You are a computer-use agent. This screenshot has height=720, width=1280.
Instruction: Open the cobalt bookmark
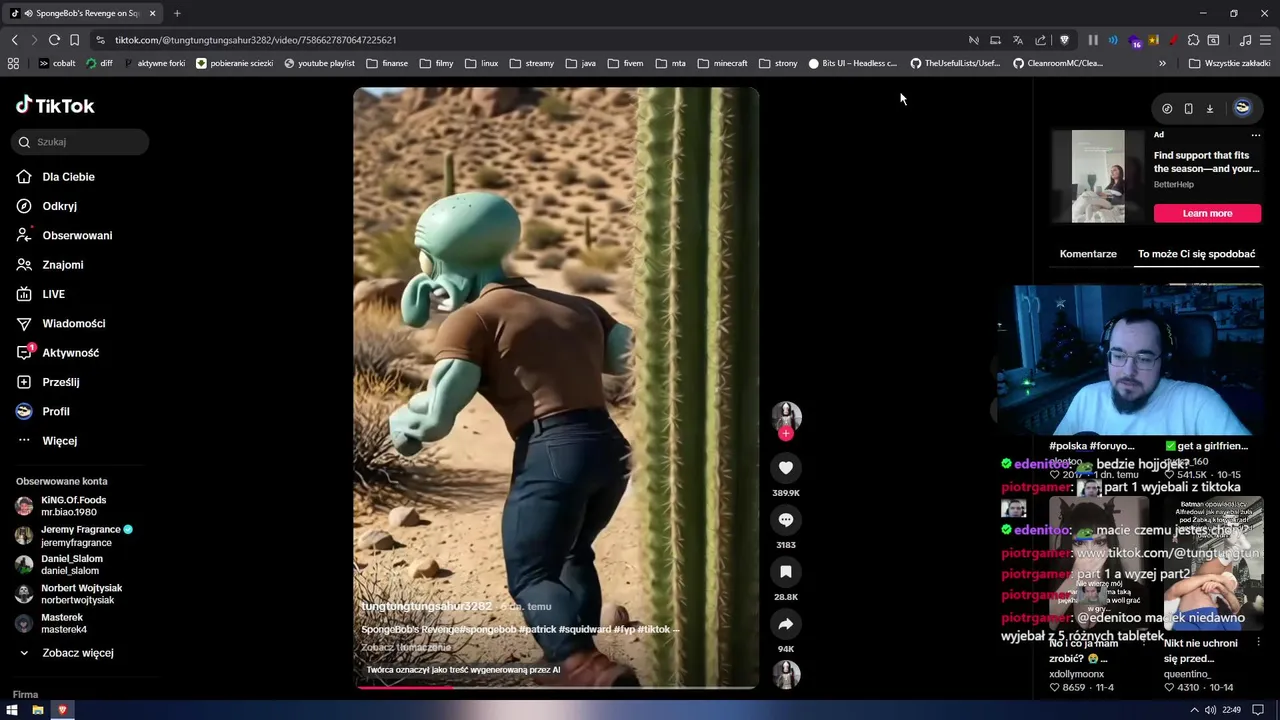pyautogui.click(x=57, y=63)
